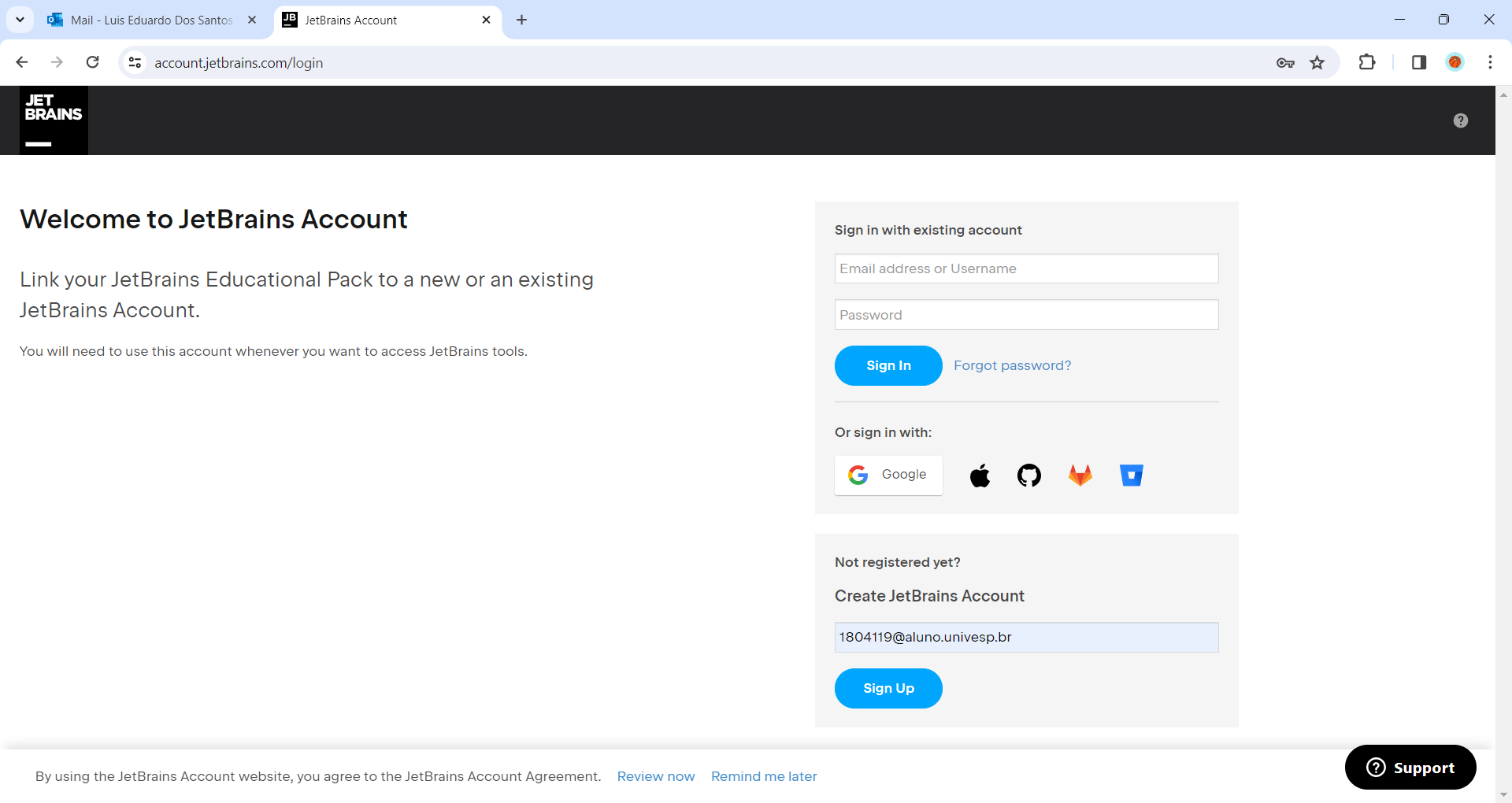Click the page scrollbar up arrow
Image resolution: width=1512 pixels, height=803 pixels.
(x=1503, y=94)
